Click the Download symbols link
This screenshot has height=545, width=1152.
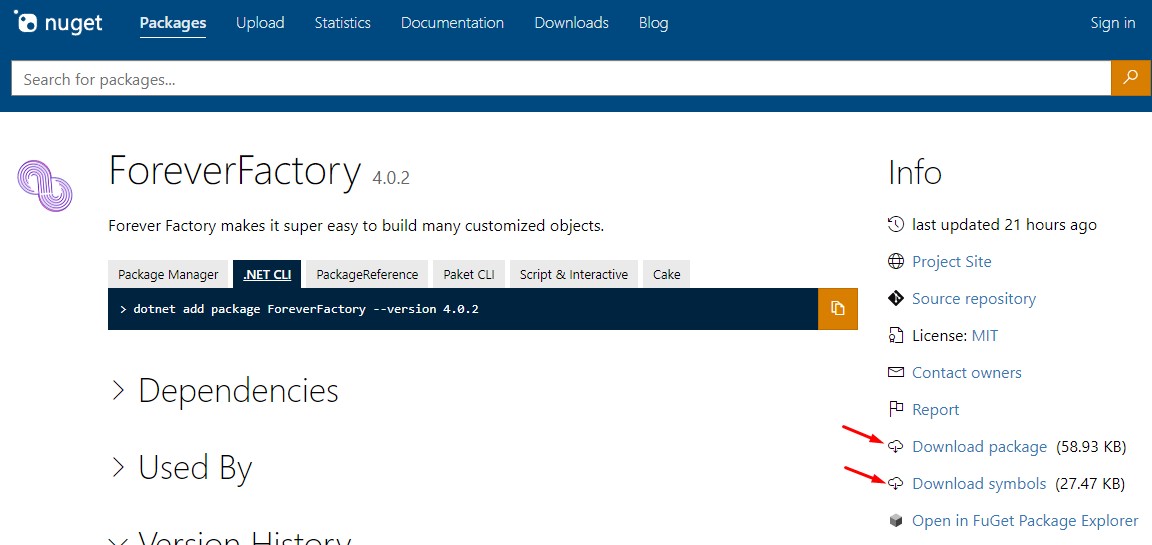tap(979, 483)
